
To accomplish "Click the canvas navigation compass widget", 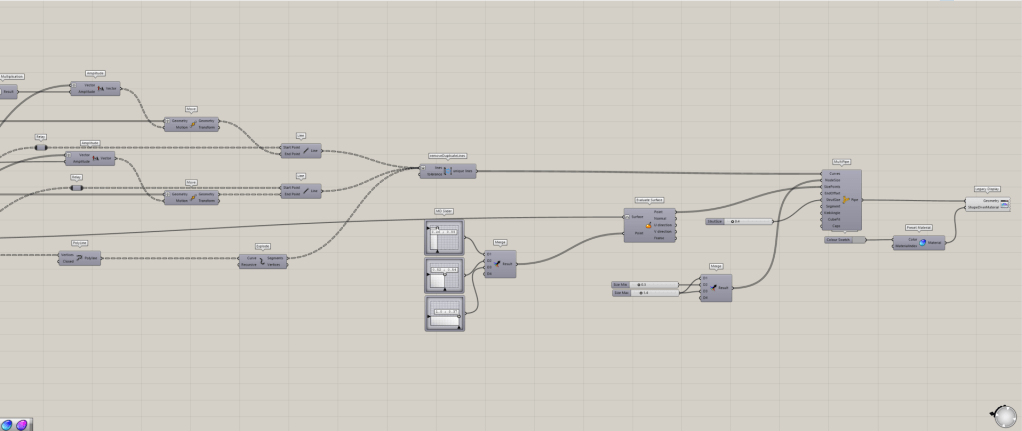I will (x=1001, y=413).
